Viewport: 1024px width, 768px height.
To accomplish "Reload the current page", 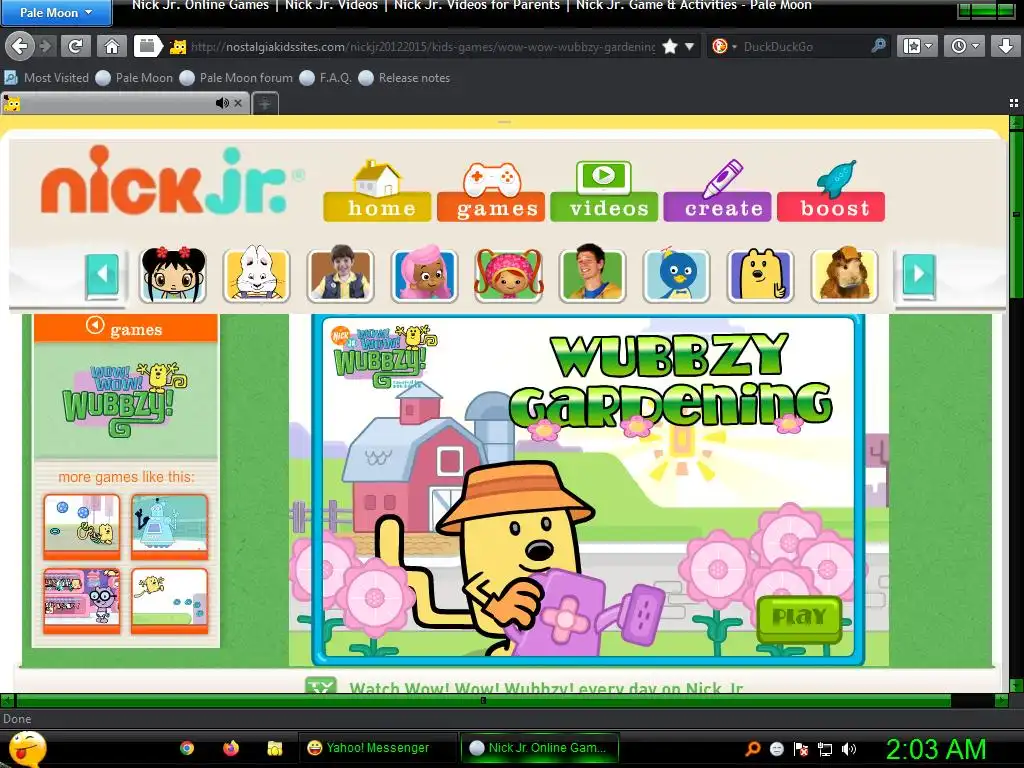I will [x=76, y=46].
